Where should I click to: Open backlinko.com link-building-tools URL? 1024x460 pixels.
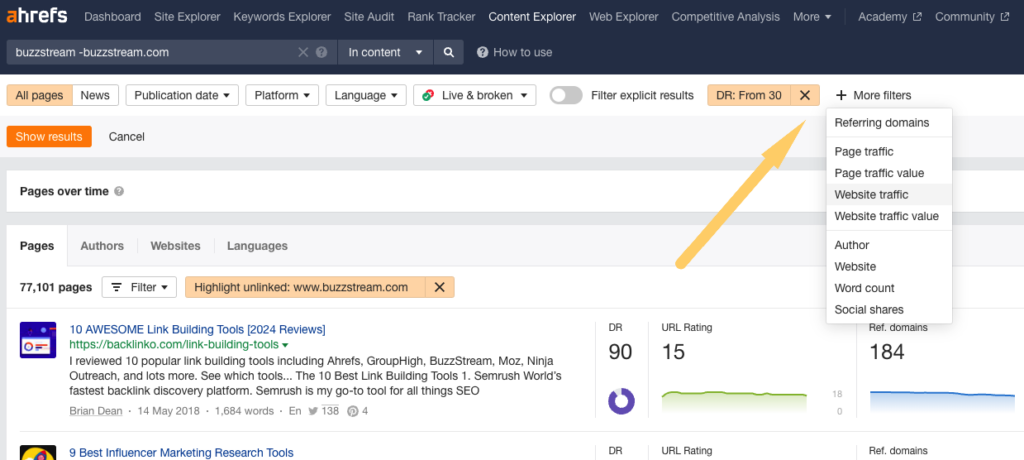(x=174, y=344)
